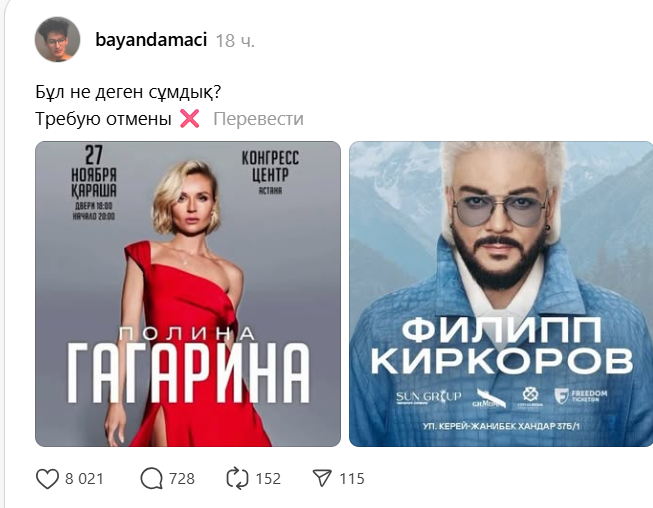Open the Полина Гагарина concert poster

coord(188,294)
